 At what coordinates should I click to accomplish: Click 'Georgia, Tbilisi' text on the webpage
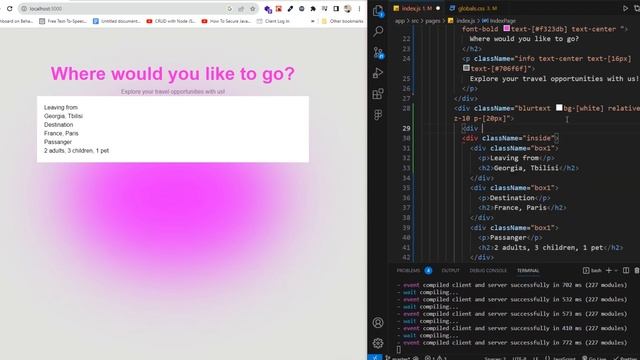[x=63, y=116]
